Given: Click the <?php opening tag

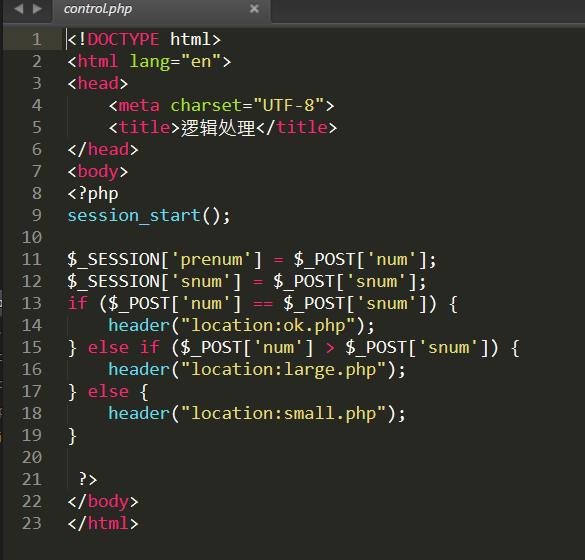Looking at the screenshot, I should click(93, 194).
